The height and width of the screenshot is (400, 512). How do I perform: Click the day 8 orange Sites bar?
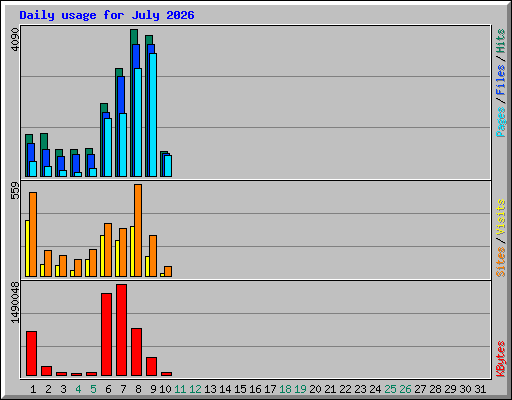click(x=138, y=230)
